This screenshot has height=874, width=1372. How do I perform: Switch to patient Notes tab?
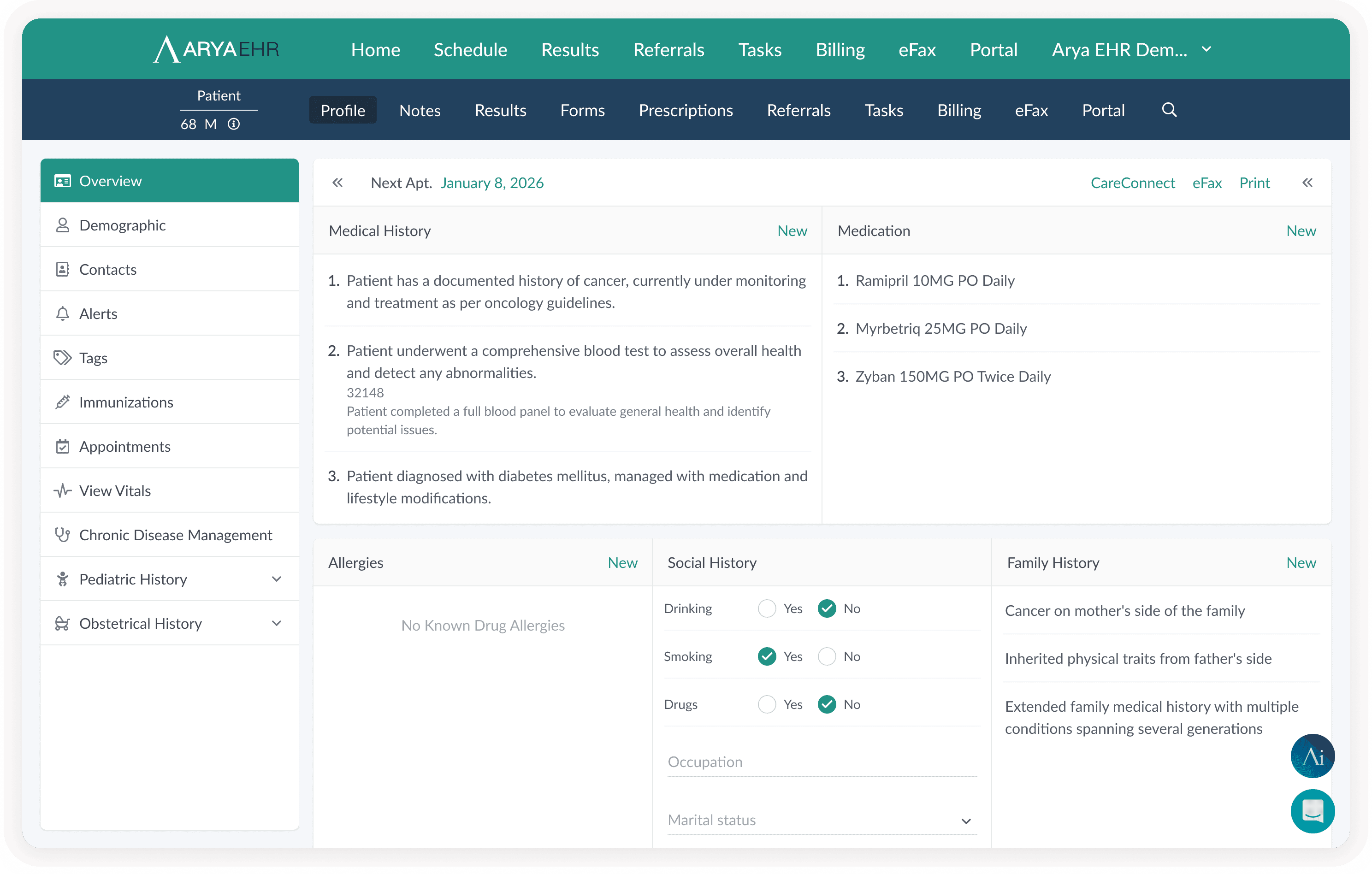pyautogui.click(x=420, y=110)
